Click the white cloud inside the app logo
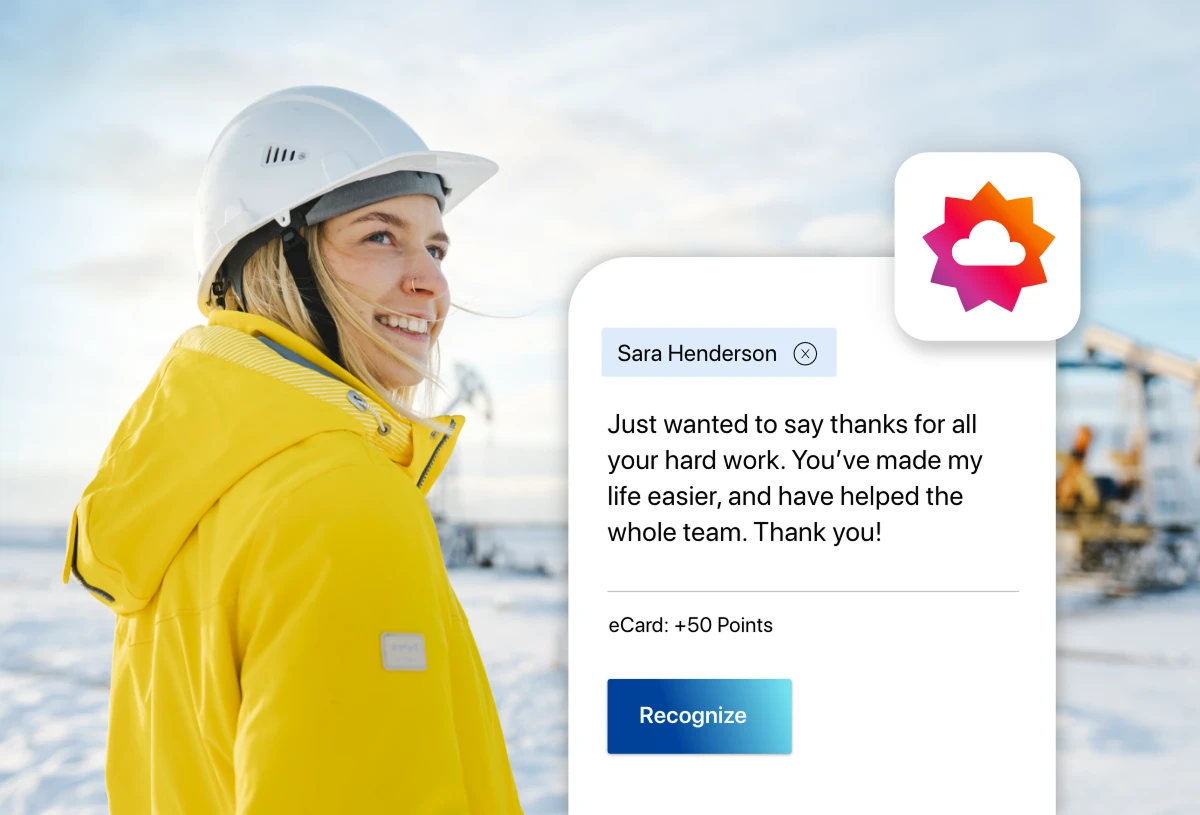Viewport: 1200px width, 815px height. (988, 243)
